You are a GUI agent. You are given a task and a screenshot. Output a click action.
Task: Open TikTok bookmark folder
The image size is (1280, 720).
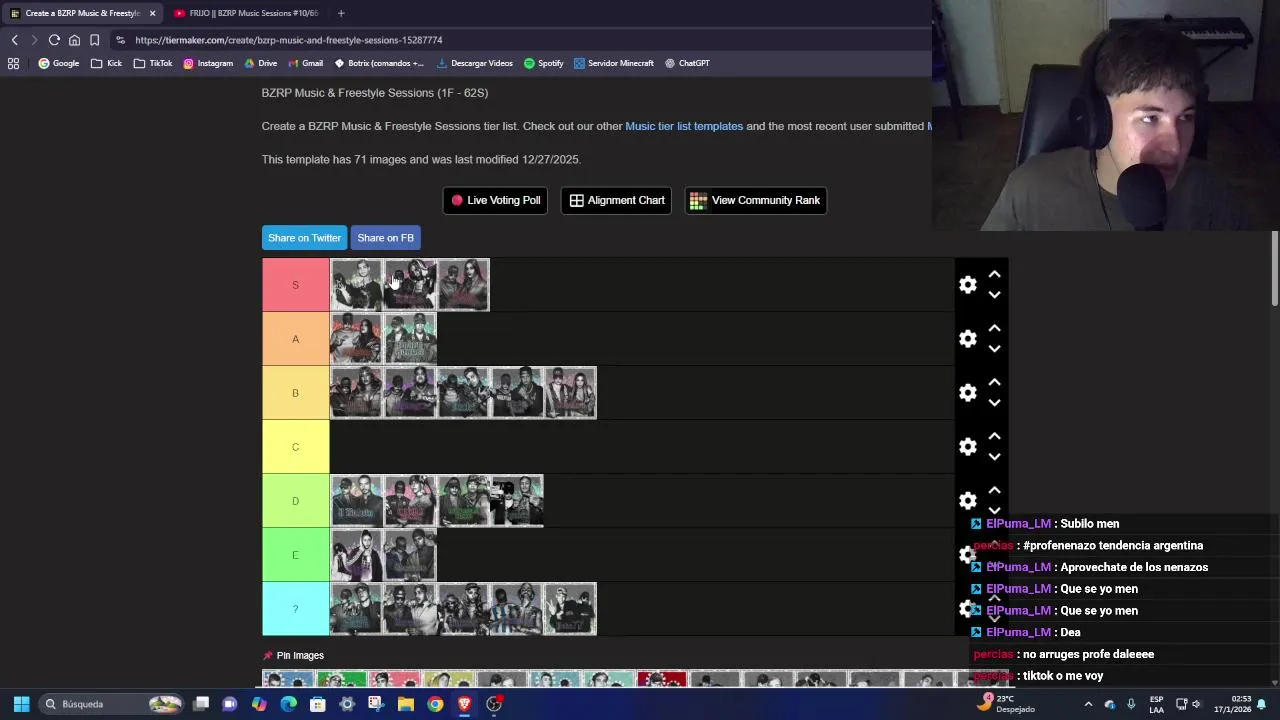[153, 63]
